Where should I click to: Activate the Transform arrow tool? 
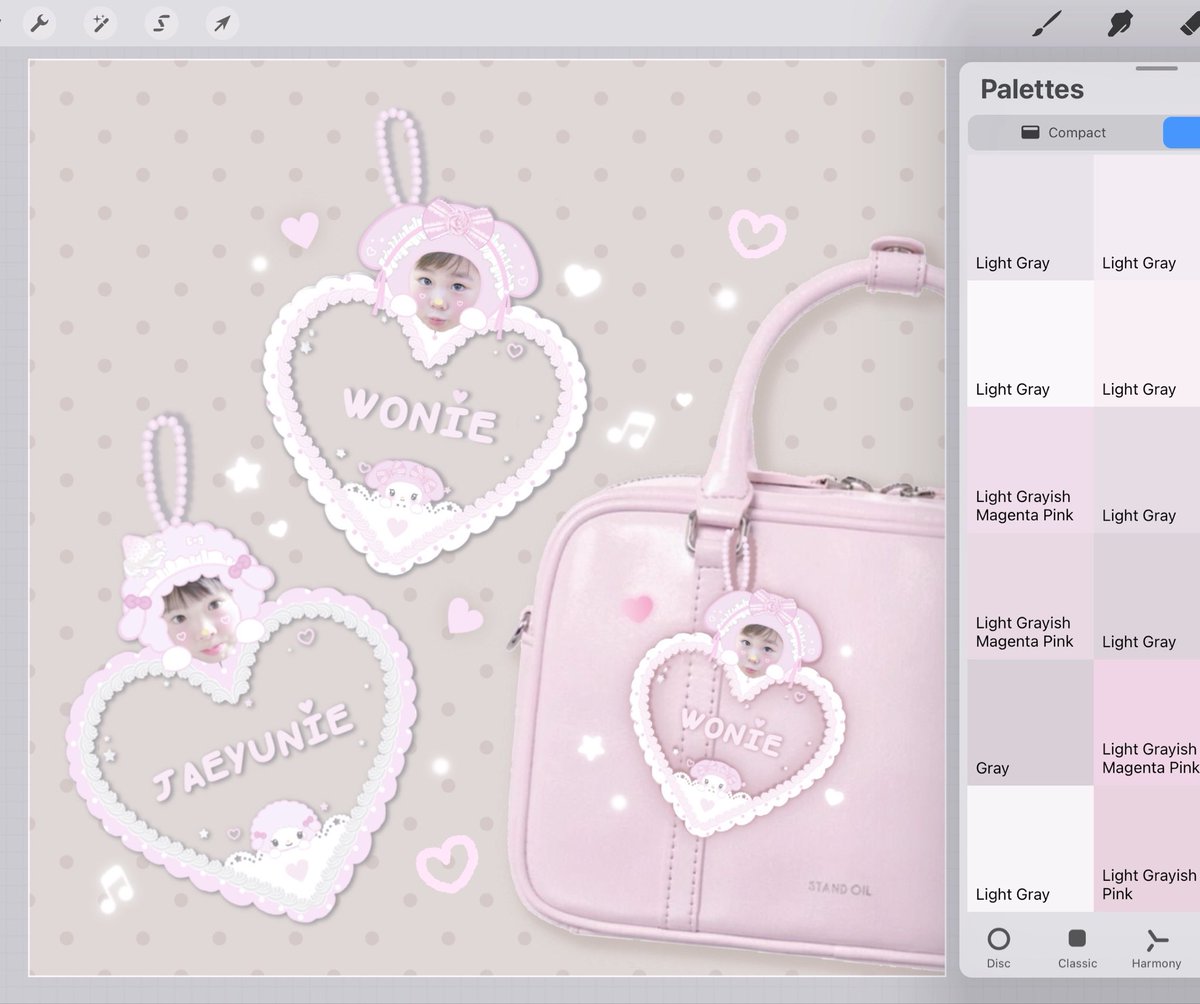tap(222, 22)
